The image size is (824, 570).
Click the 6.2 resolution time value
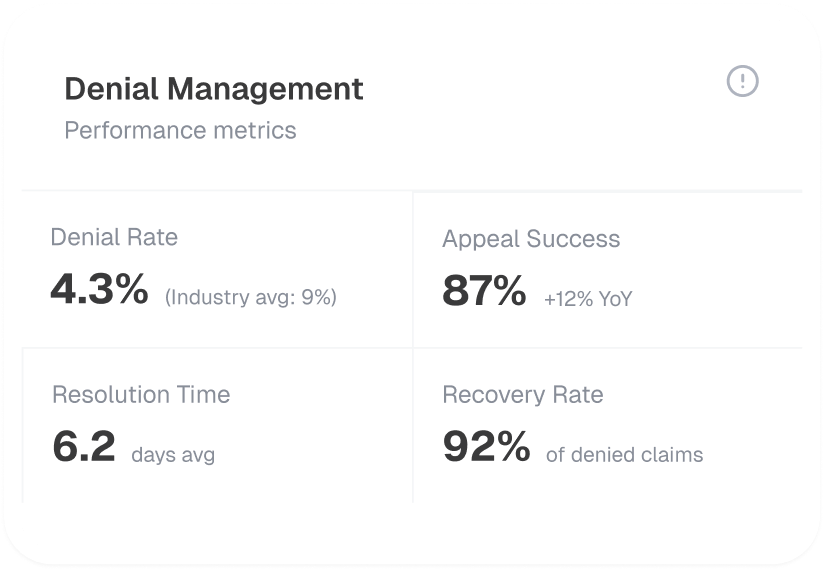84,446
